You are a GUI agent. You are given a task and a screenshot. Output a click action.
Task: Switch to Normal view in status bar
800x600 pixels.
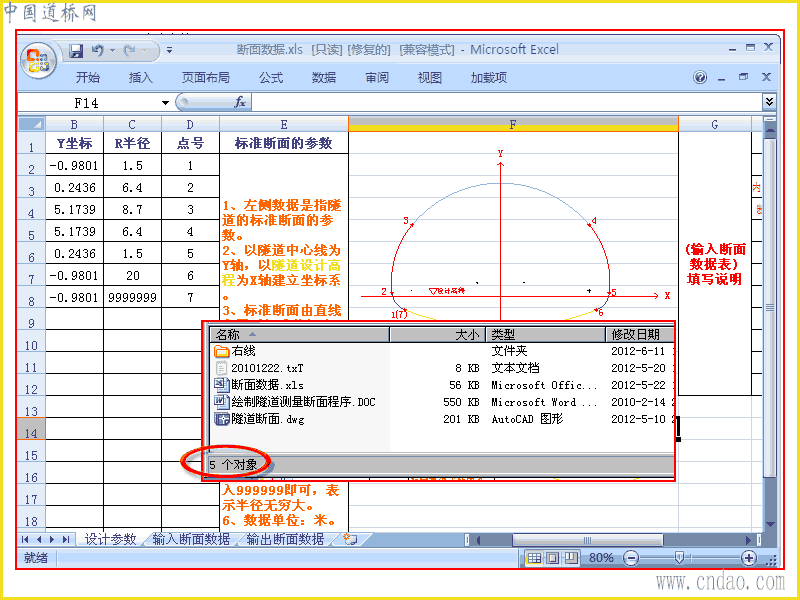[534, 558]
